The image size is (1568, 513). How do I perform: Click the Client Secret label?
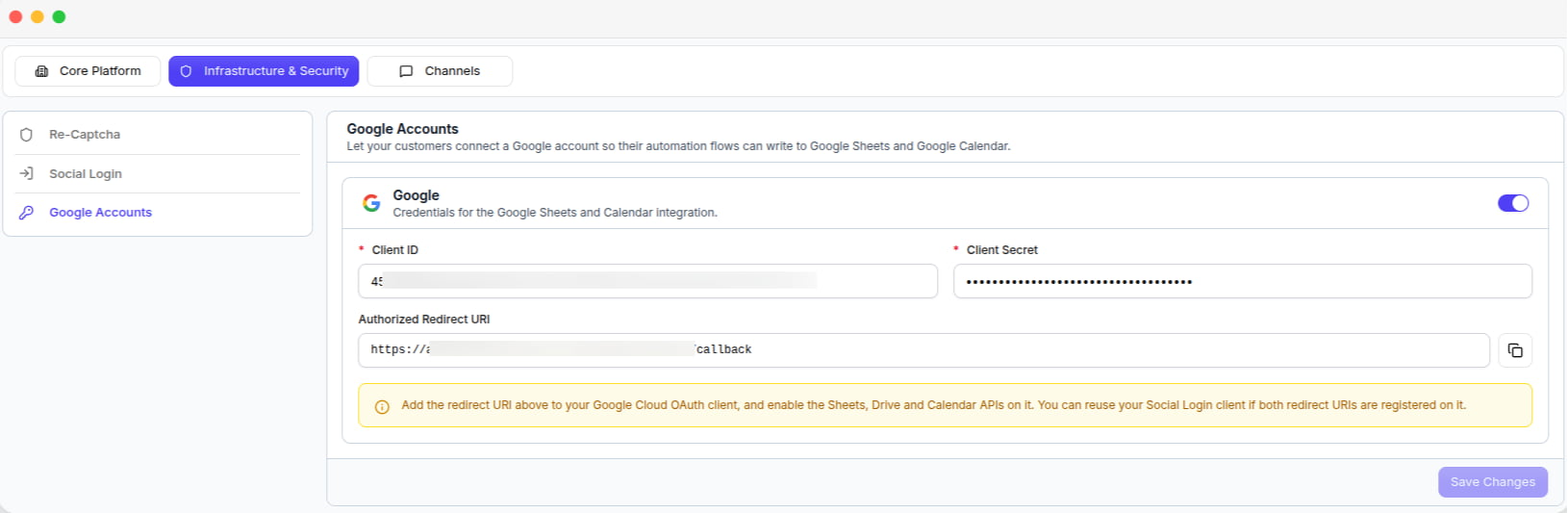(1001, 250)
